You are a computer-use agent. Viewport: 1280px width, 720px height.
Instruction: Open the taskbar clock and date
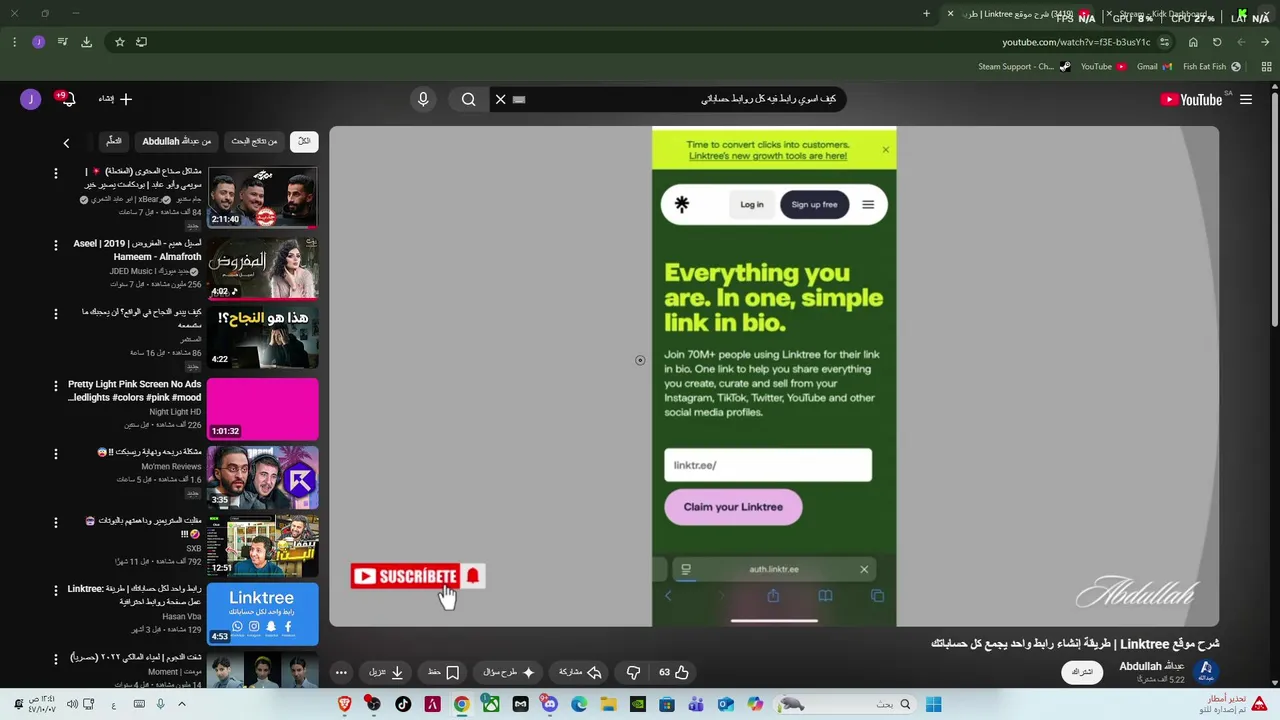tap(43, 704)
